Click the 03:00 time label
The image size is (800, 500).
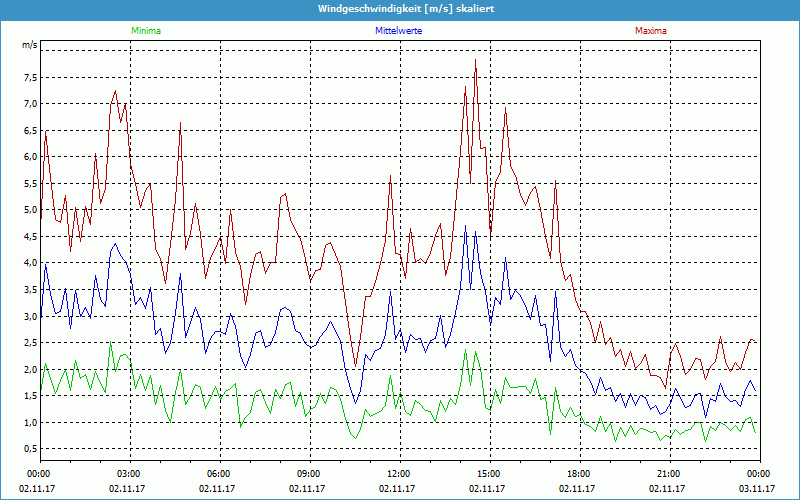tap(129, 474)
